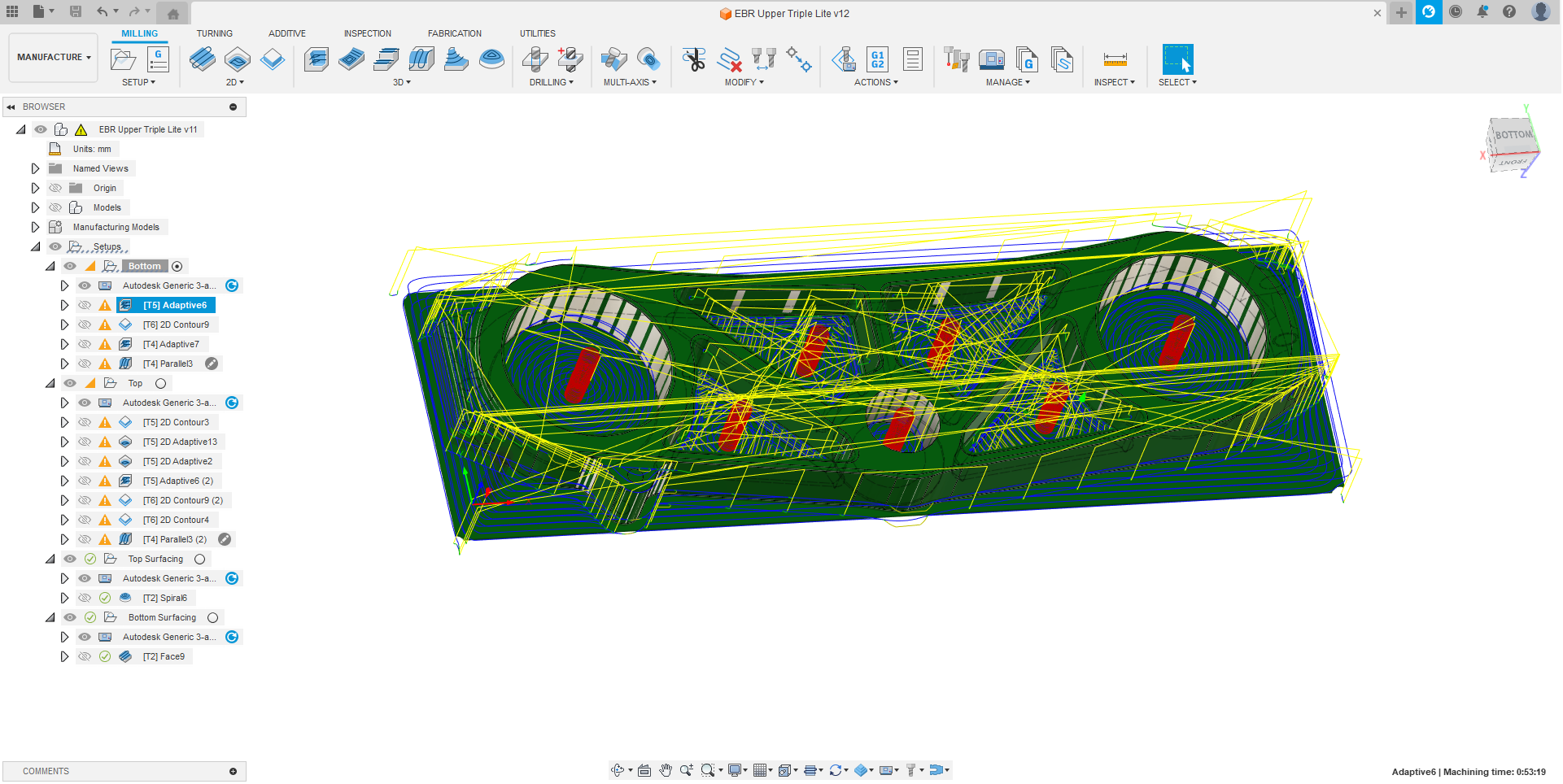Expand the Named Views folder

point(35,168)
